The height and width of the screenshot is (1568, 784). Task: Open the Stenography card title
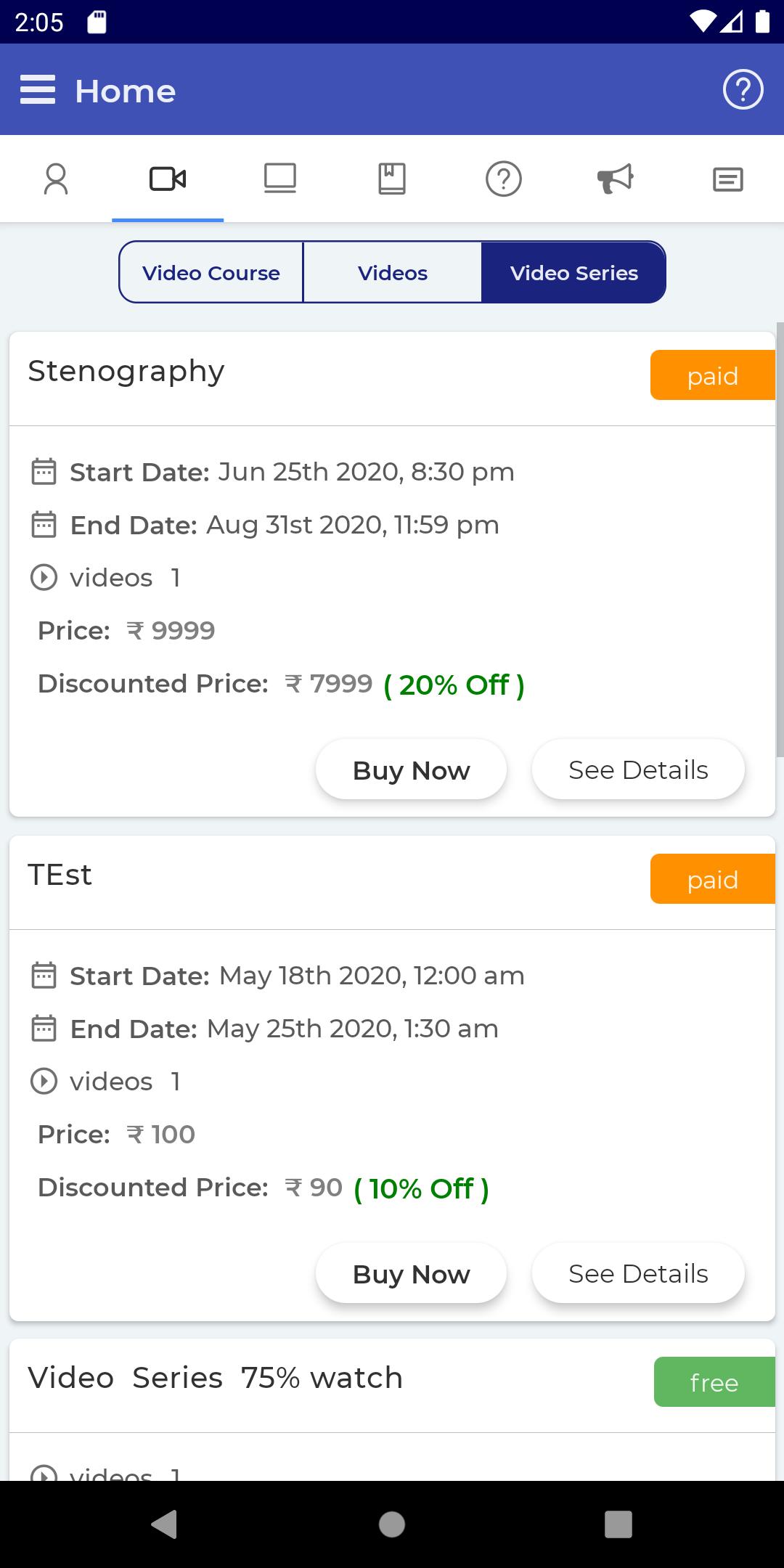126,371
